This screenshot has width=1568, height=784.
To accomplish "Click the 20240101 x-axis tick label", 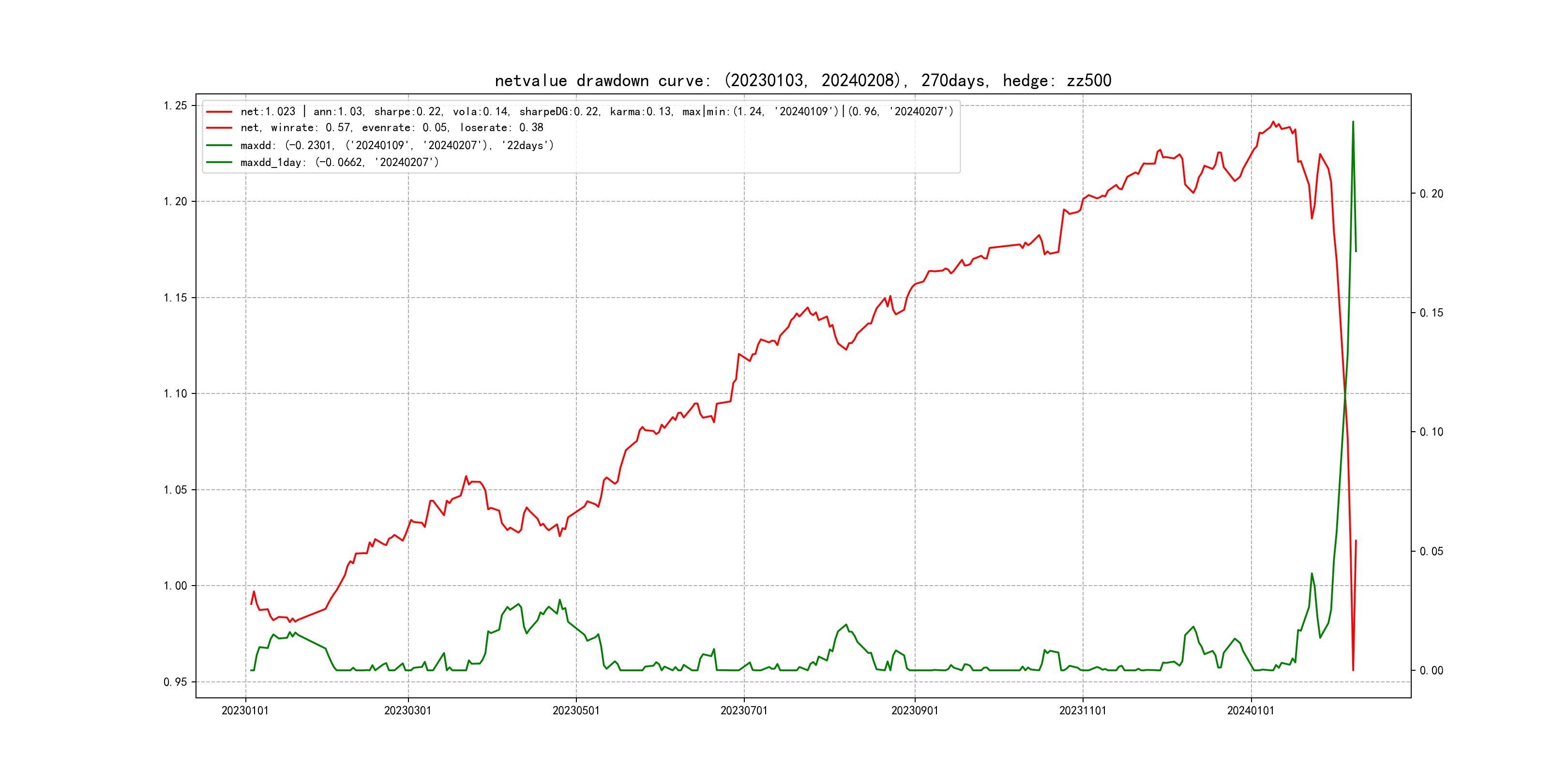I will (1251, 711).
